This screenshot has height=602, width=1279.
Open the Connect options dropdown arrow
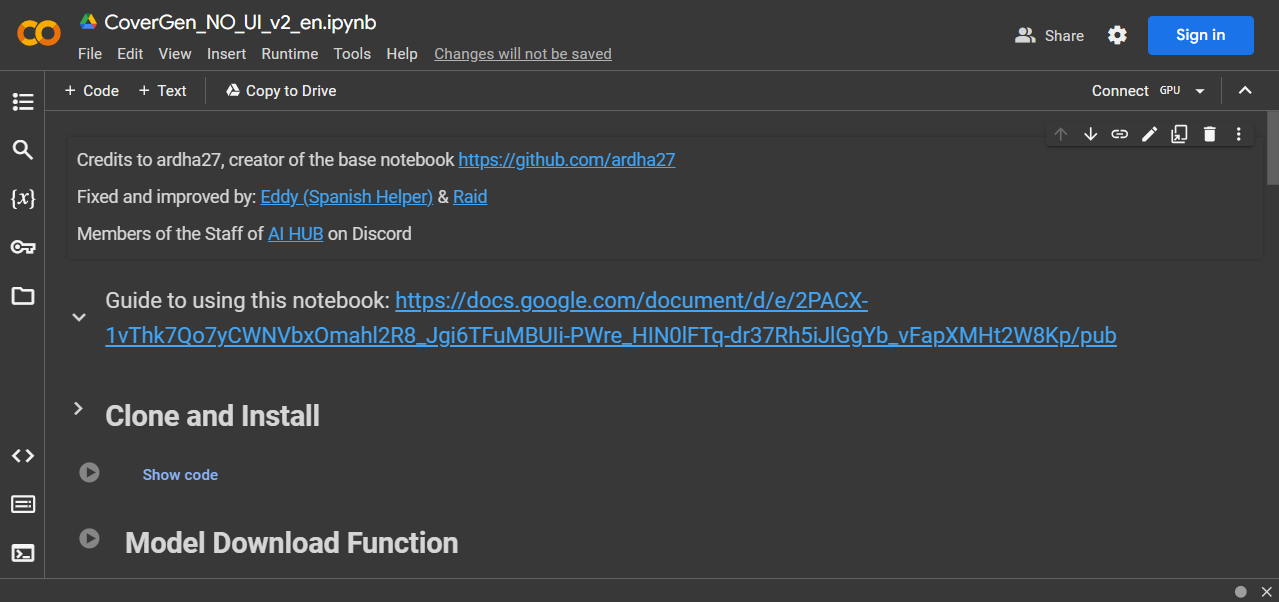pos(1200,91)
